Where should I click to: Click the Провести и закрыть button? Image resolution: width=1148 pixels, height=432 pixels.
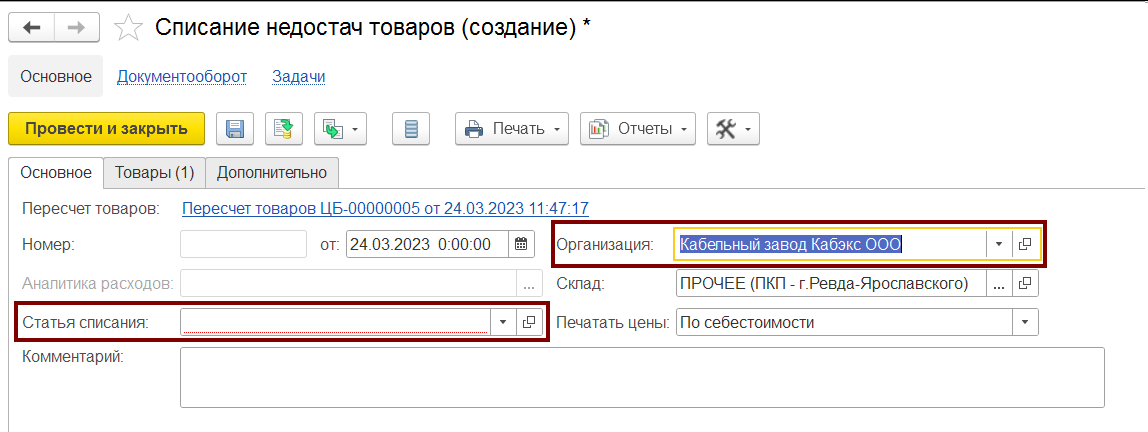point(106,129)
